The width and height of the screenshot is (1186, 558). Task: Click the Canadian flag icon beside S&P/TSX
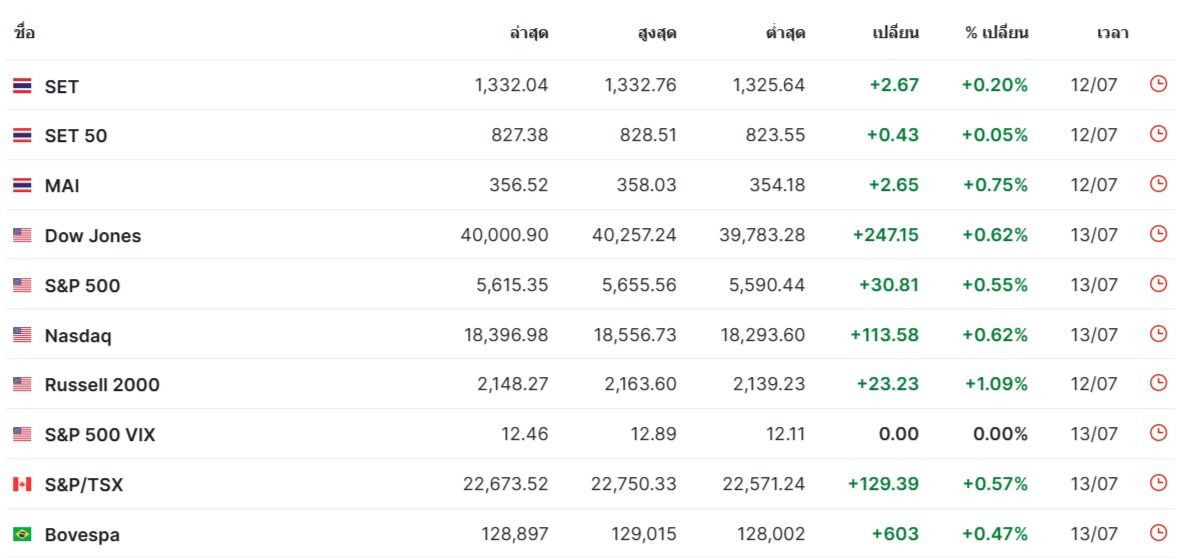pos(22,485)
